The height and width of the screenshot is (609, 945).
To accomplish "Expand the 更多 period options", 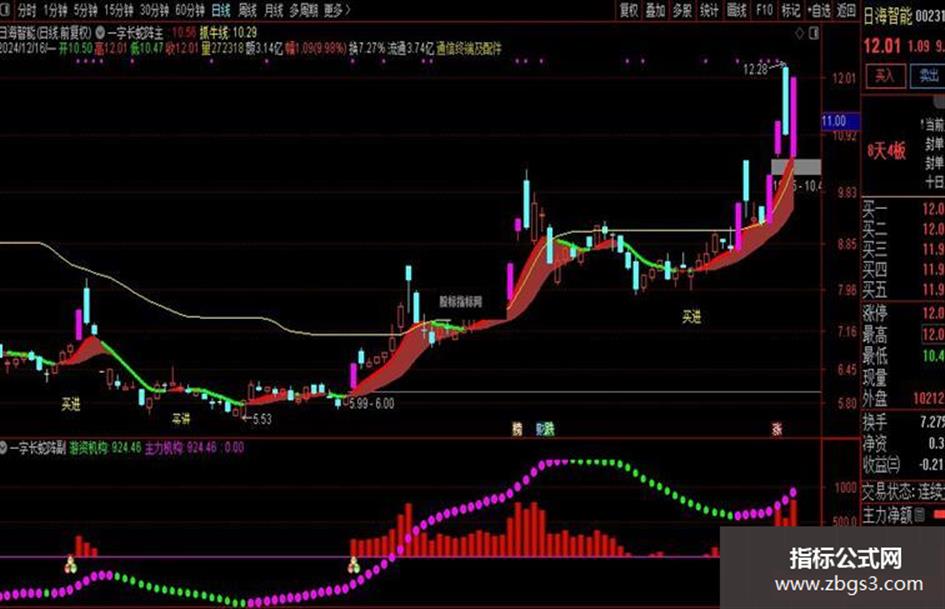I will (336, 10).
